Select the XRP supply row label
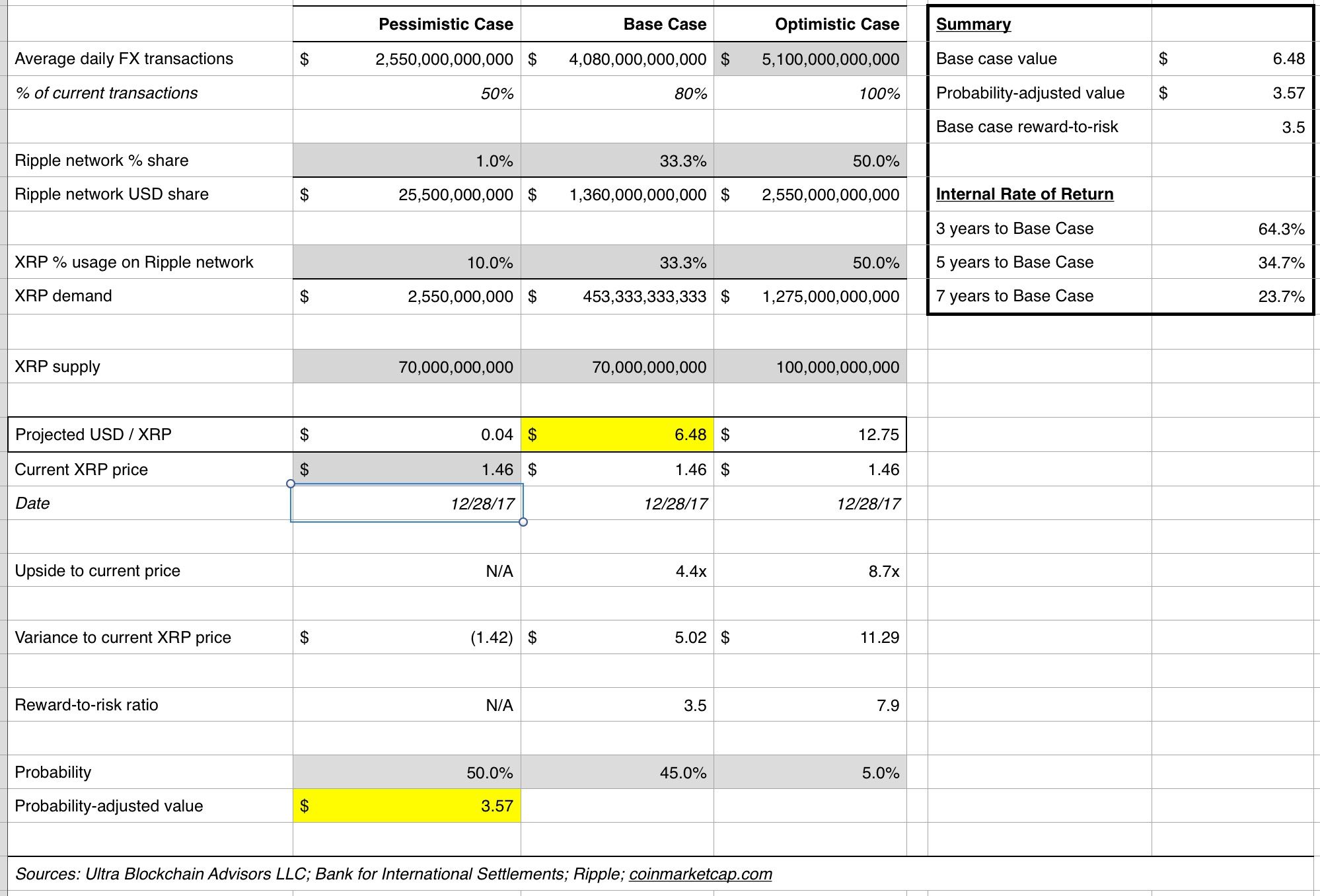This screenshot has width=1320, height=896. tap(57, 367)
